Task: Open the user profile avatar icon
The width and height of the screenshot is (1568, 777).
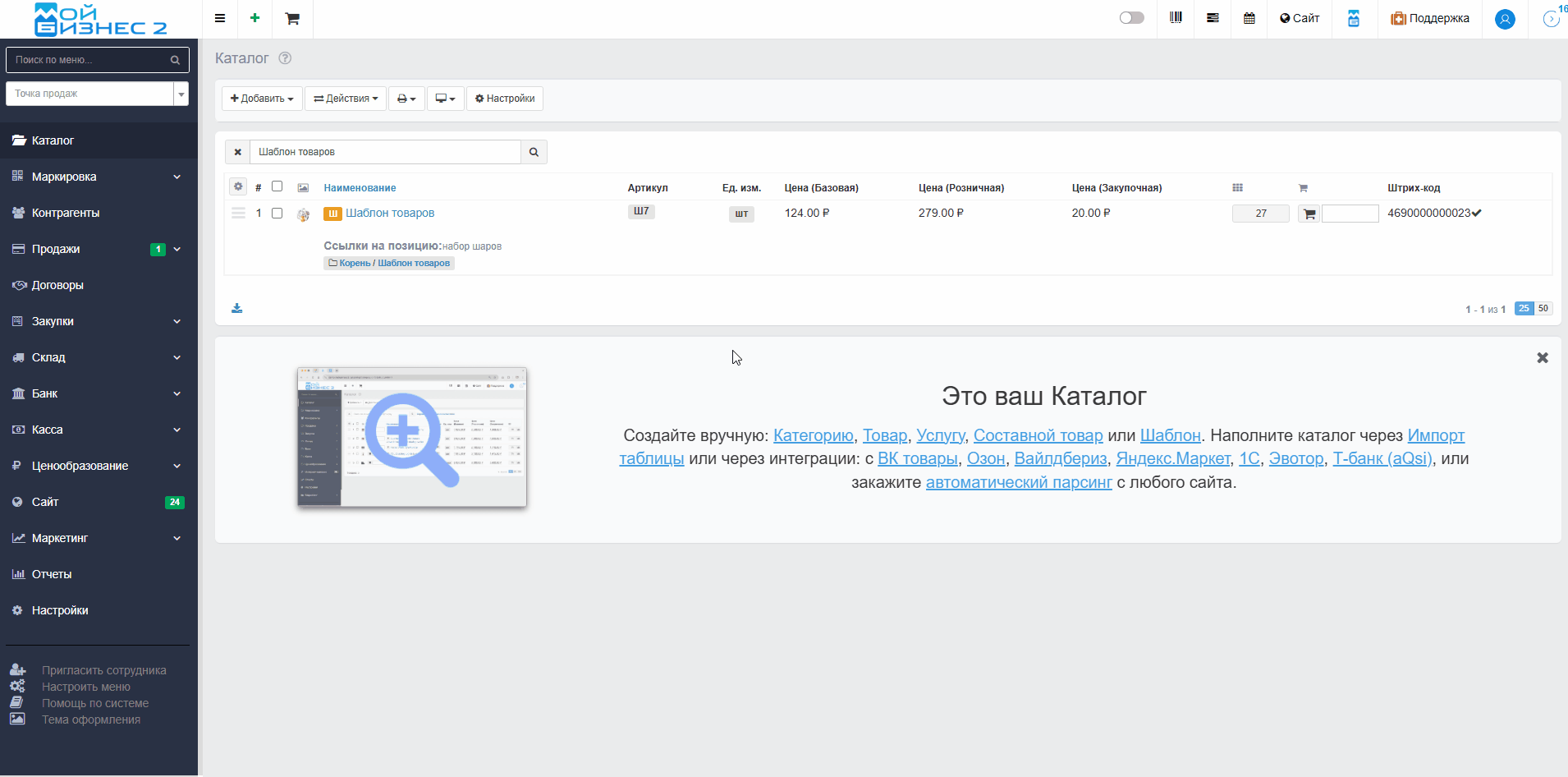Action: 1505,19
